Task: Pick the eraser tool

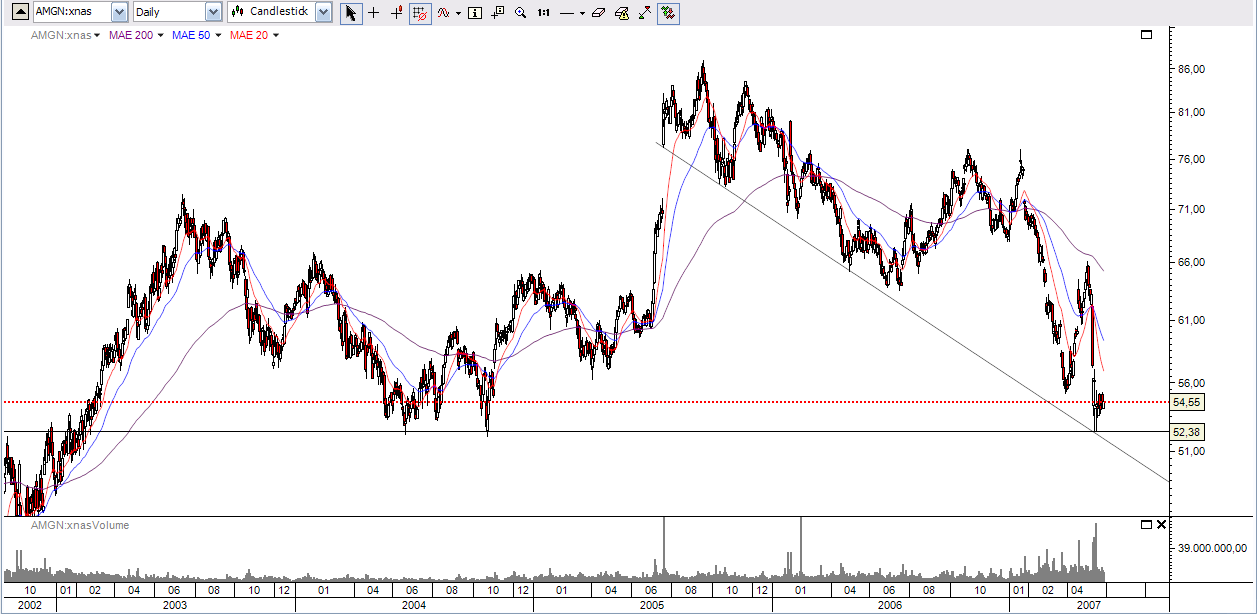Action: [598, 13]
